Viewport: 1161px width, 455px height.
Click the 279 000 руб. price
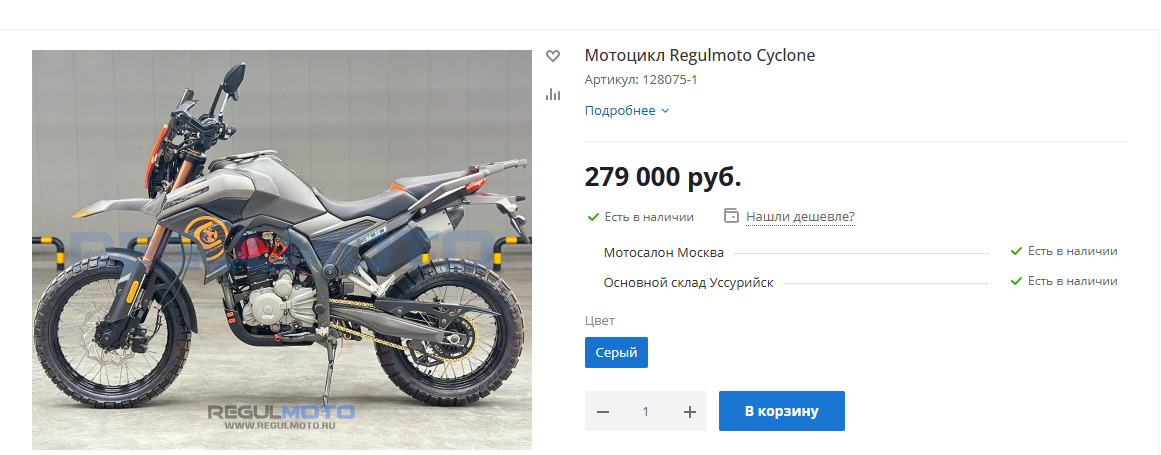pyautogui.click(x=663, y=178)
